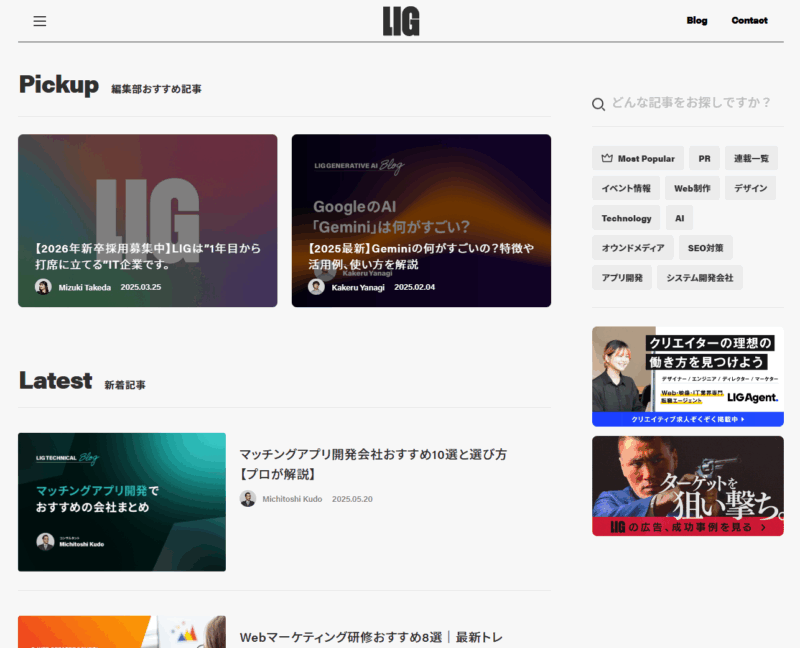
Task: Select the デザイン tag
Action: click(x=751, y=188)
